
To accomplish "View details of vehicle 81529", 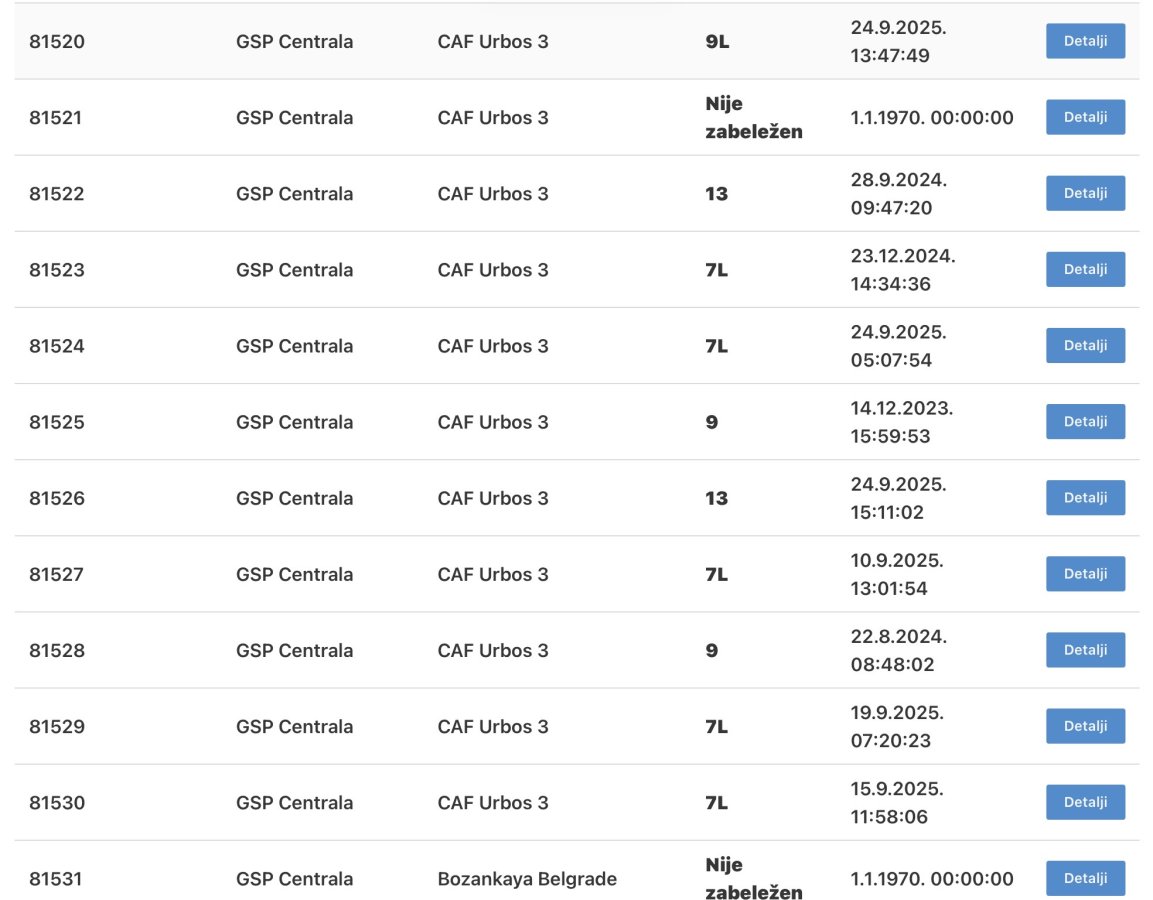I will (x=1085, y=726).
